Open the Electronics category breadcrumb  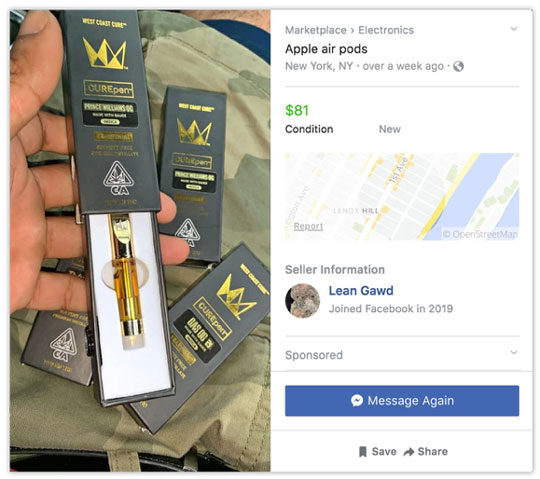[x=386, y=30]
